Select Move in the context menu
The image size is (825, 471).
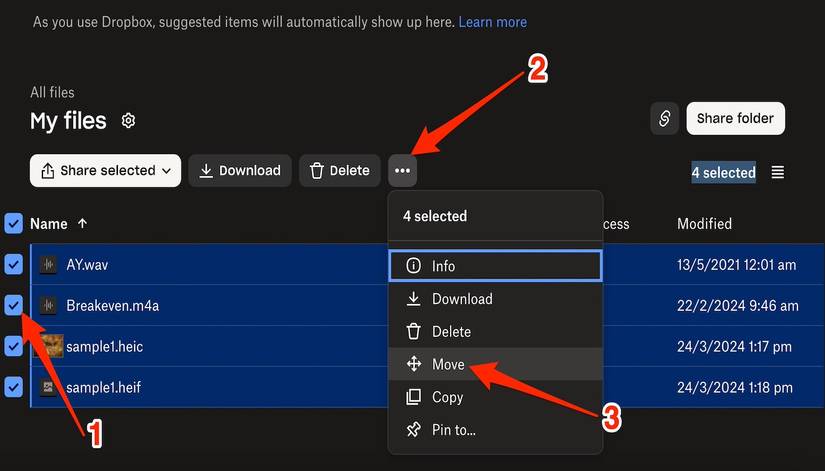pos(495,364)
